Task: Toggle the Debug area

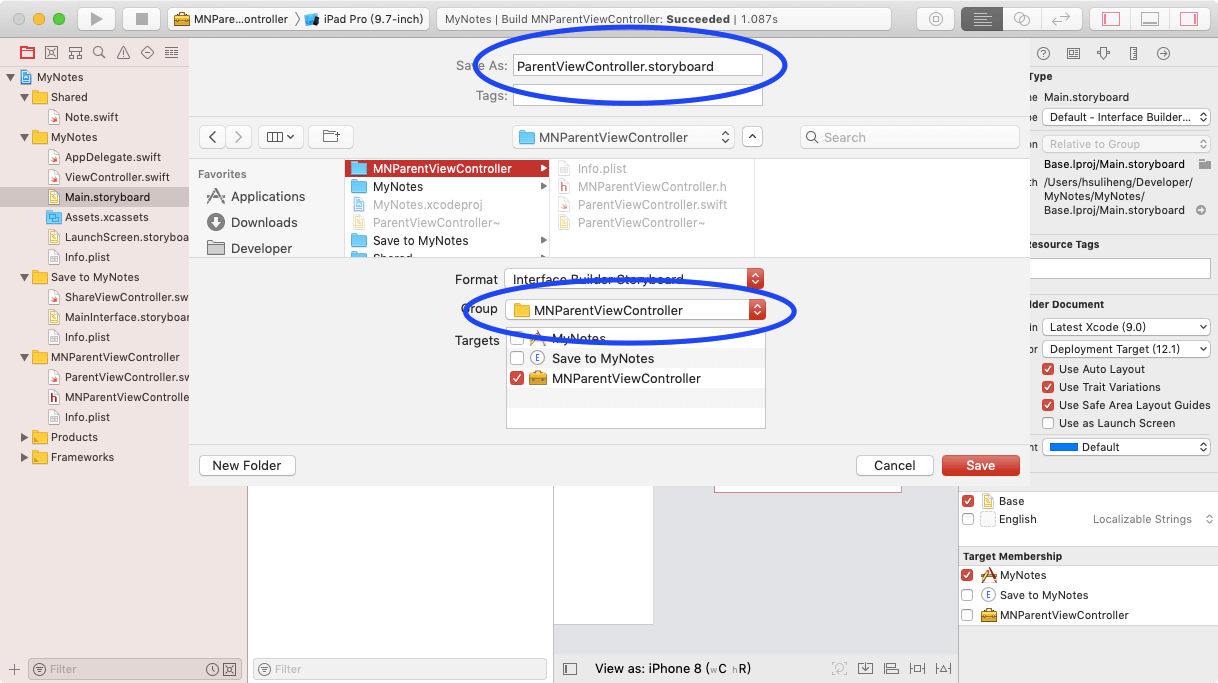Action: [1150, 19]
